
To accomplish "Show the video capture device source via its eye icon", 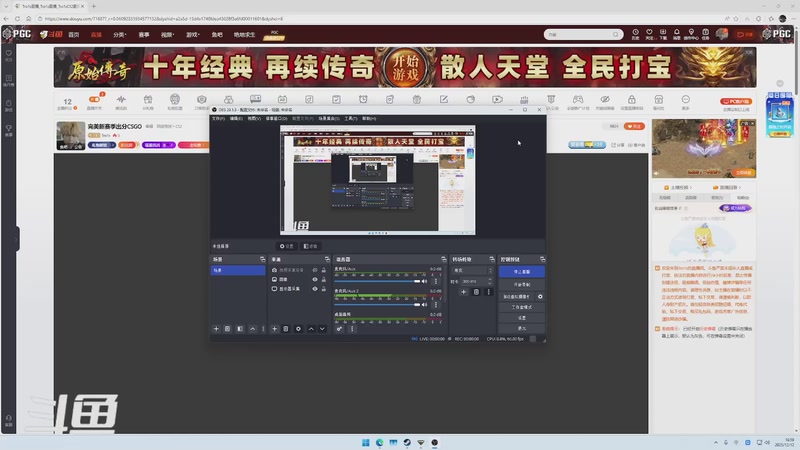I will click(x=315, y=270).
